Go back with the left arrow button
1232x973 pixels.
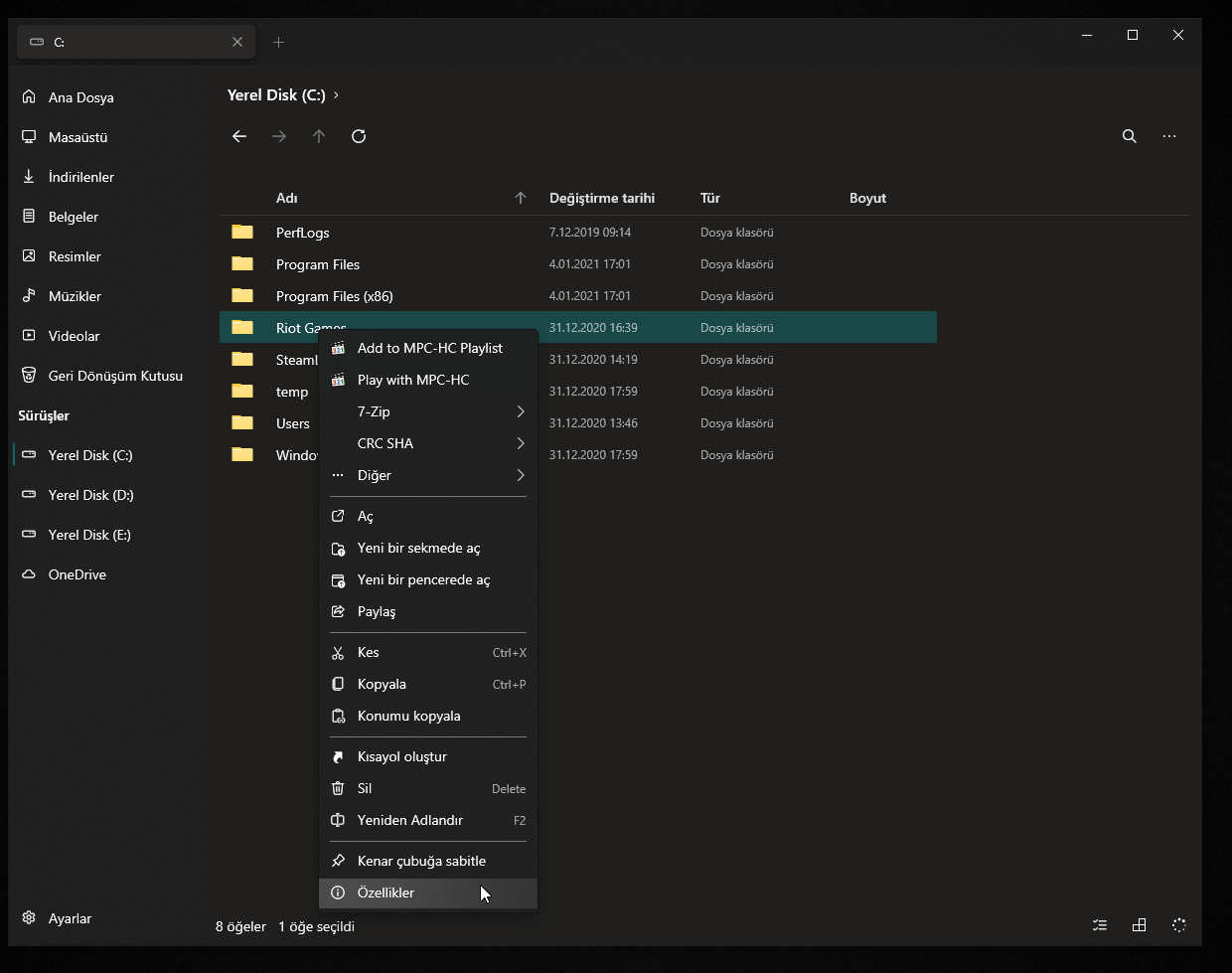(x=239, y=136)
